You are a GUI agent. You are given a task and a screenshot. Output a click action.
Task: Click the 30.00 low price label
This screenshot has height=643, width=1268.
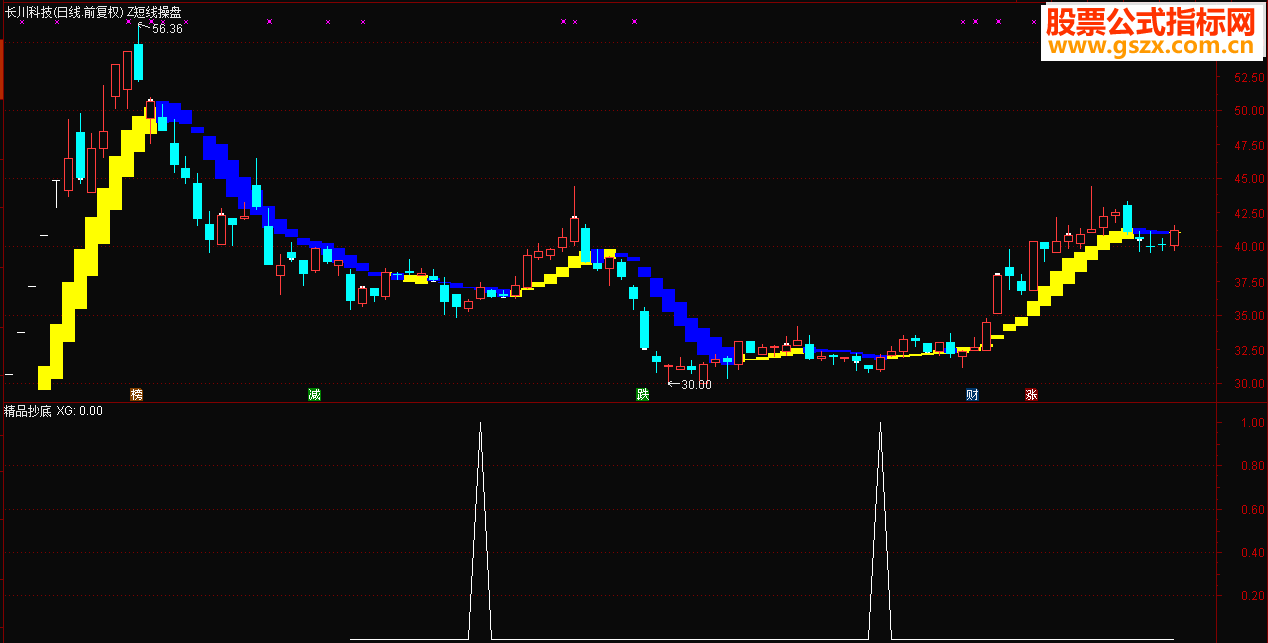(x=697, y=385)
